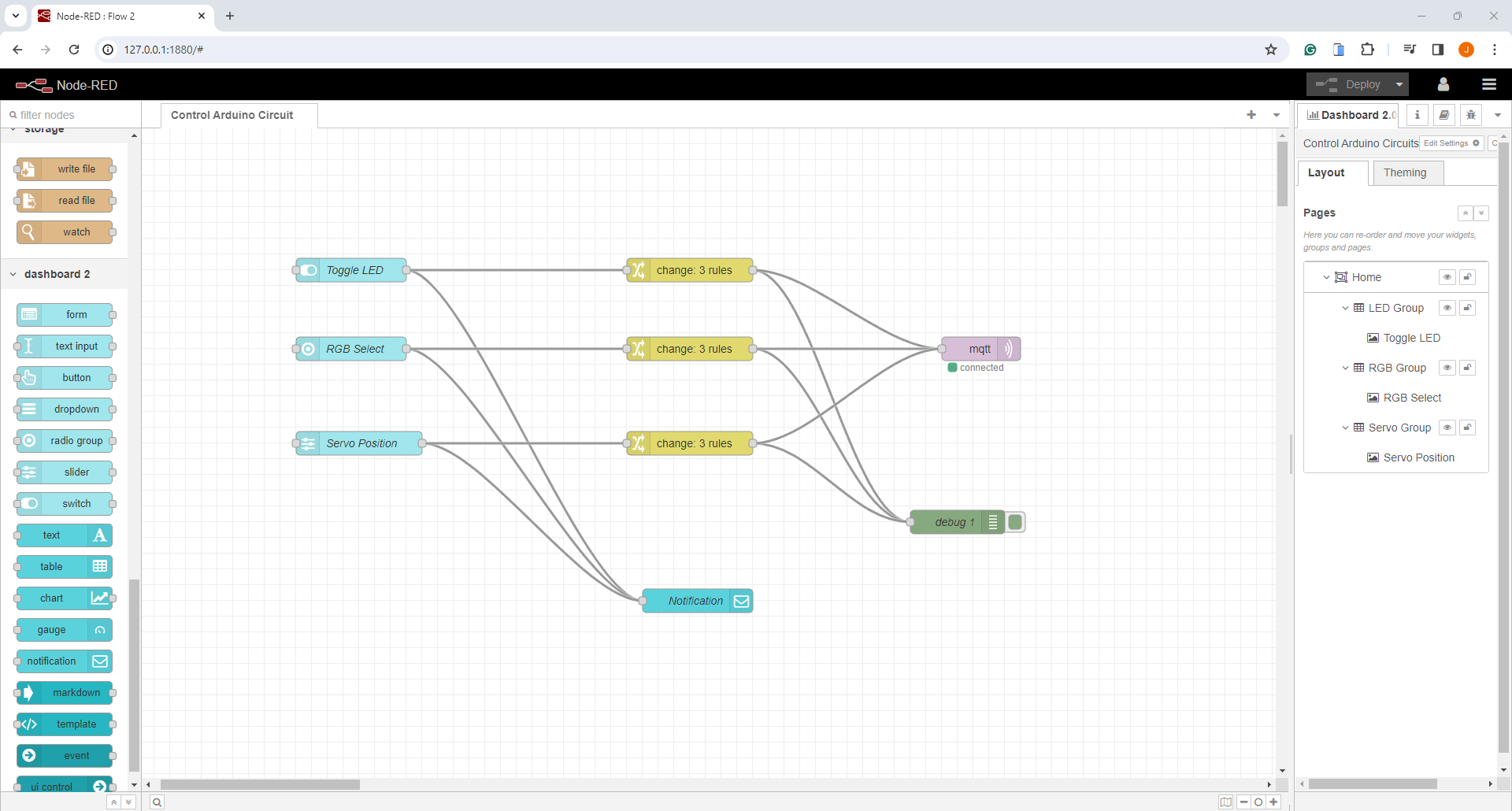This screenshot has width=1512, height=811.
Task: Select the Control Arduino Circuit flow tab
Action: click(239, 115)
